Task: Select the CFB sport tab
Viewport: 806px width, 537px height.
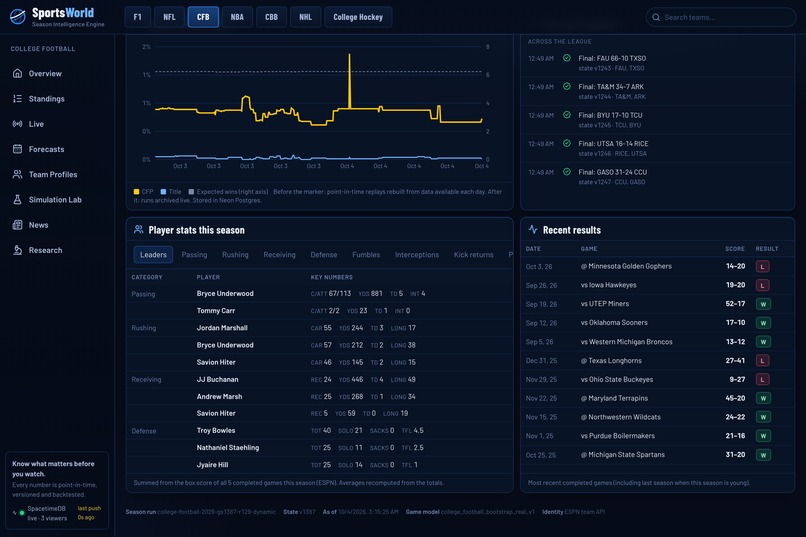Action: tap(203, 17)
